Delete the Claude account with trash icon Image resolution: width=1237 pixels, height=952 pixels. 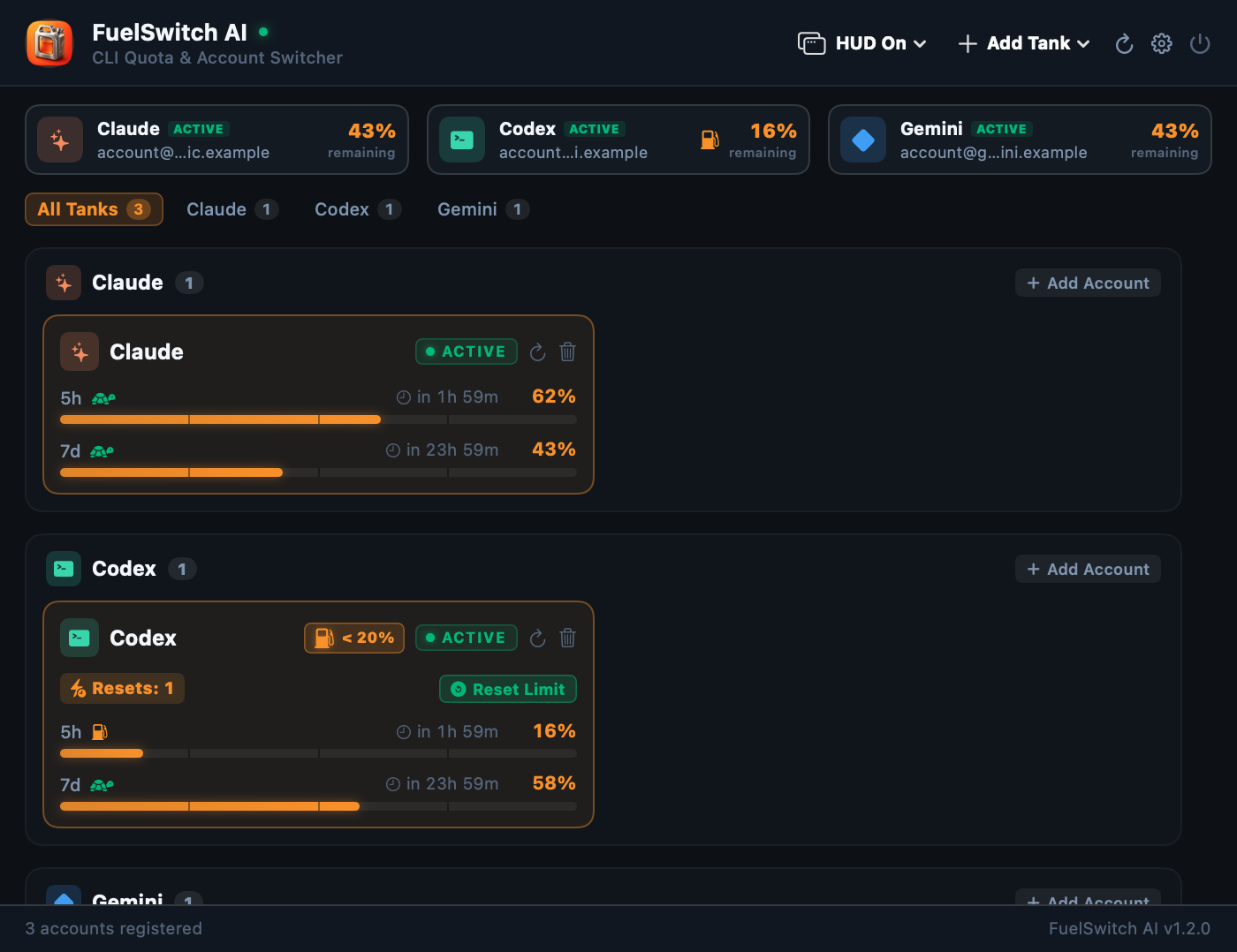(568, 352)
